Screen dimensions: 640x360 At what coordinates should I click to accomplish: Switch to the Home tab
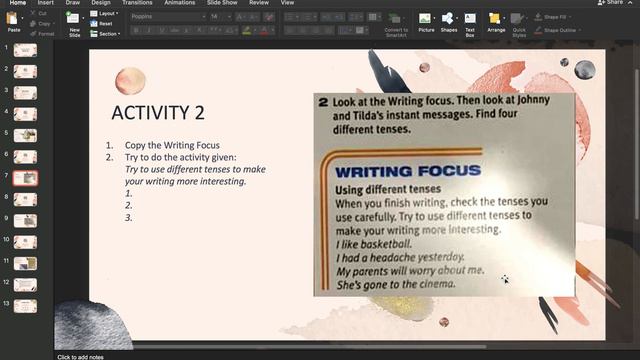(18, 3)
